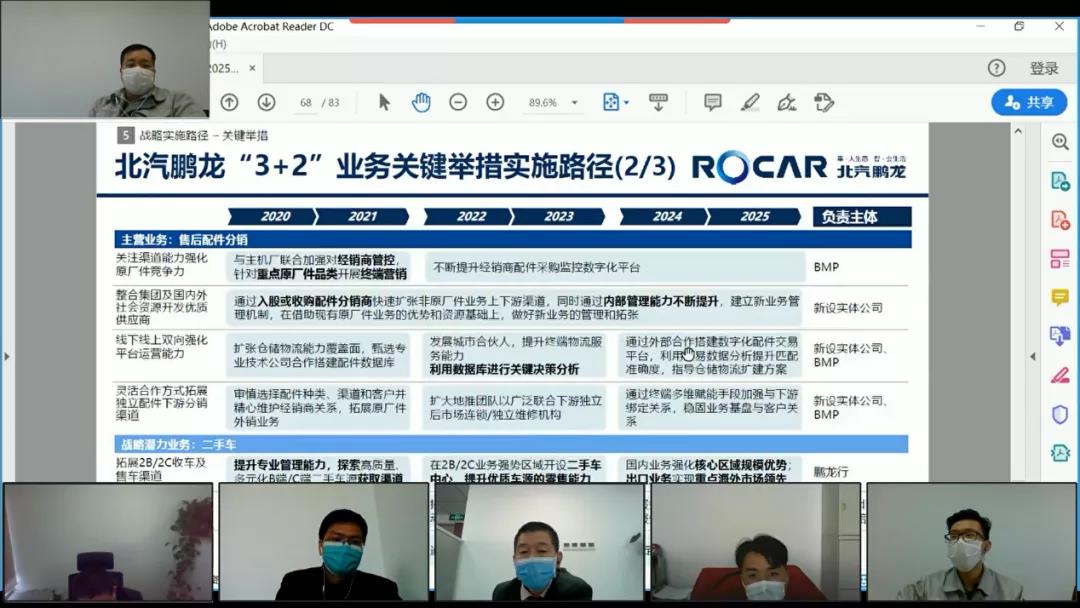Click the 登录 sign-in link
Image resolution: width=1080 pixels, height=608 pixels.
click(1043, 68)
